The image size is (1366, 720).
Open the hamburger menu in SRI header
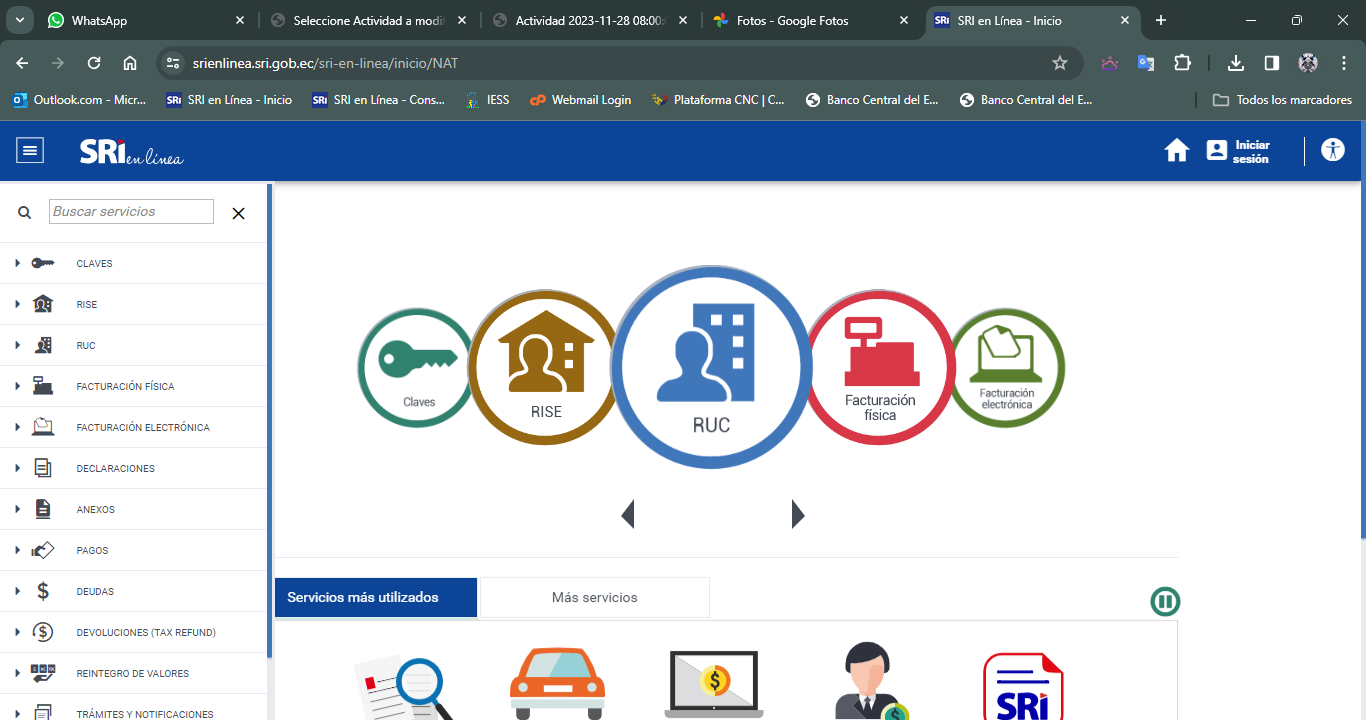30,151
